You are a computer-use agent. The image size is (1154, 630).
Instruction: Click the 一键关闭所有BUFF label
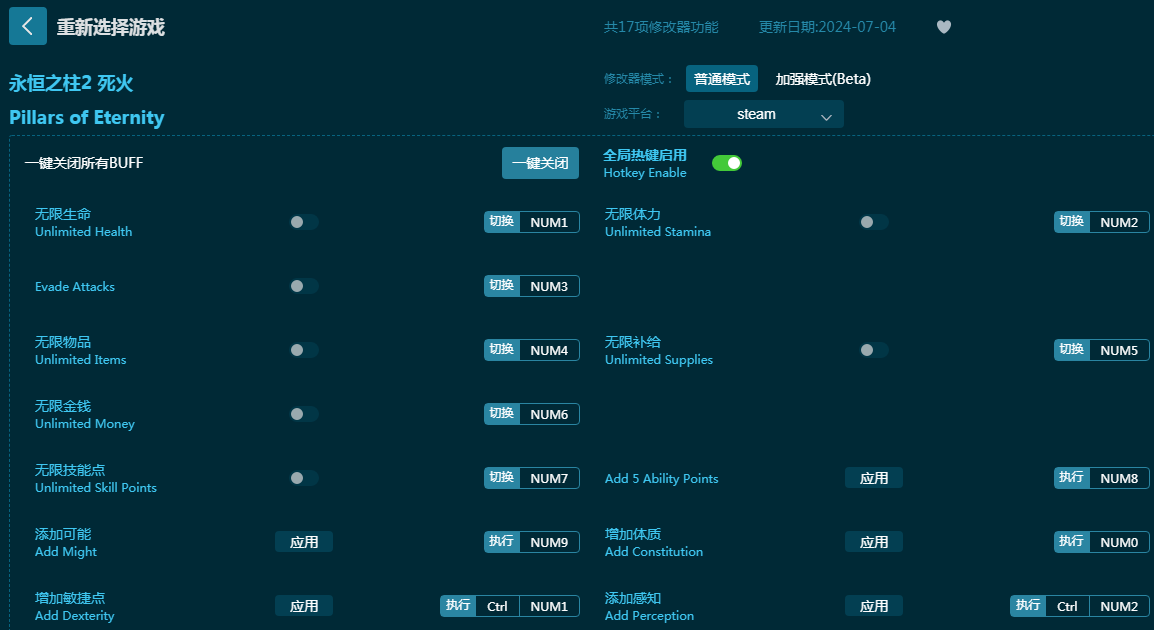(84, 163)
